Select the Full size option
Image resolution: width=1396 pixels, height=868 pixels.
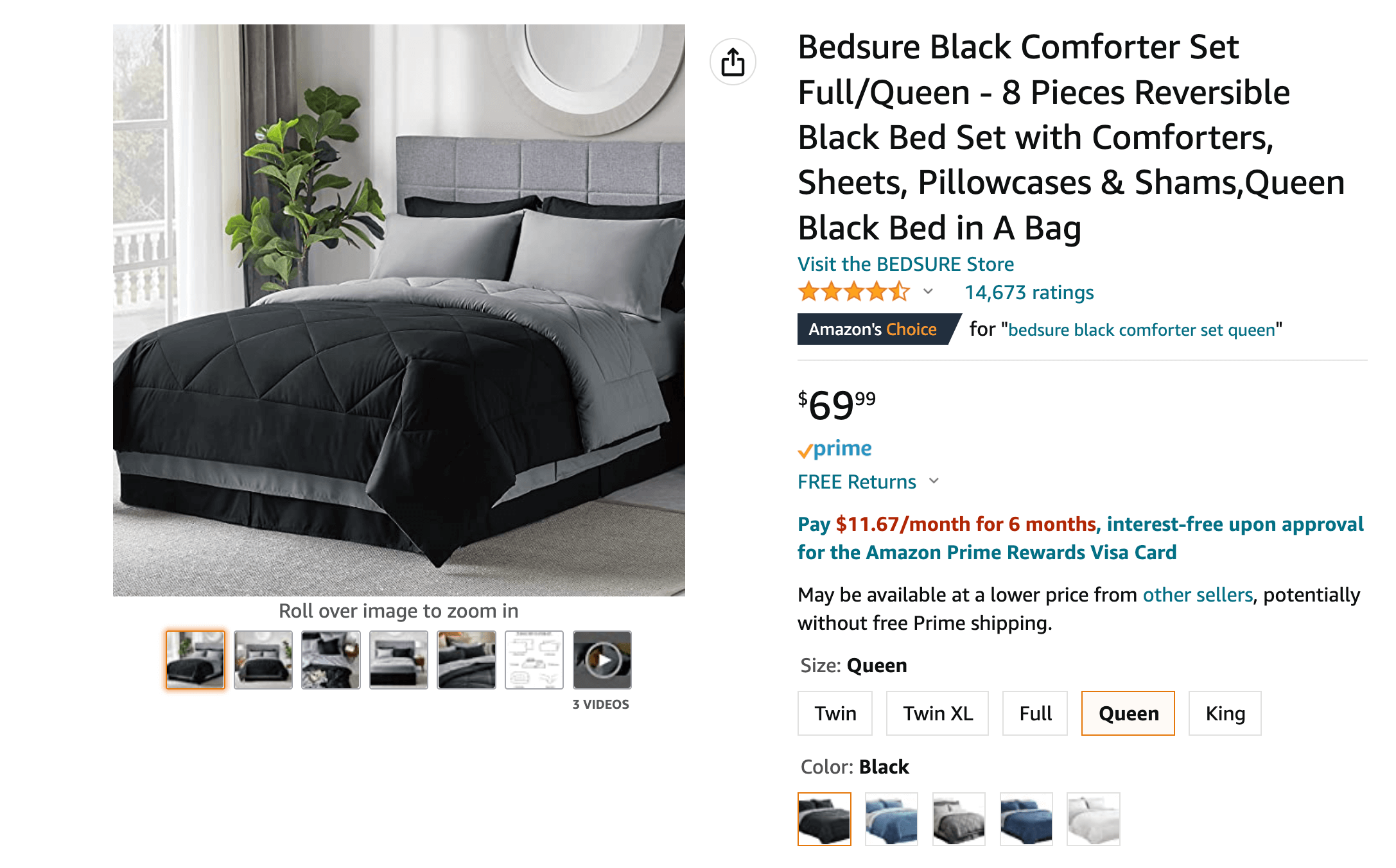point(1034,713)
